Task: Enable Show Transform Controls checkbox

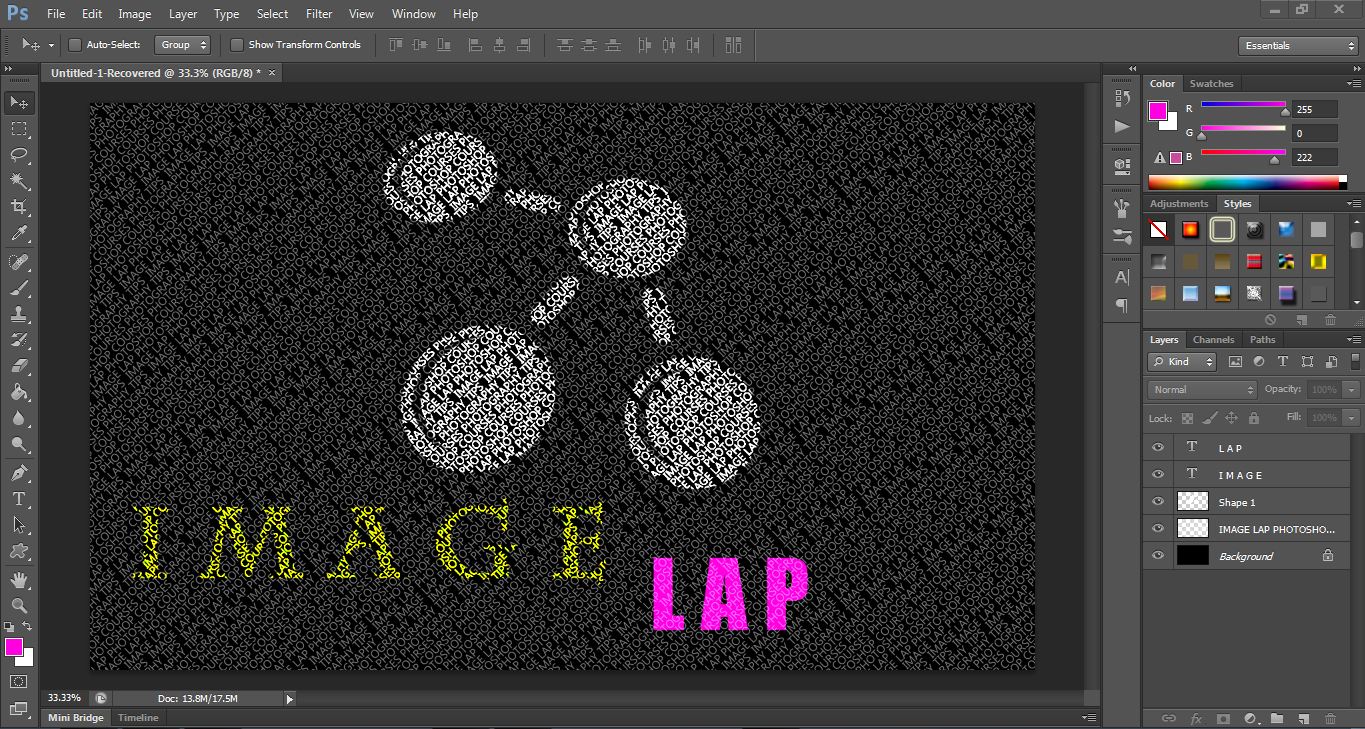Action: click(237, 45)
